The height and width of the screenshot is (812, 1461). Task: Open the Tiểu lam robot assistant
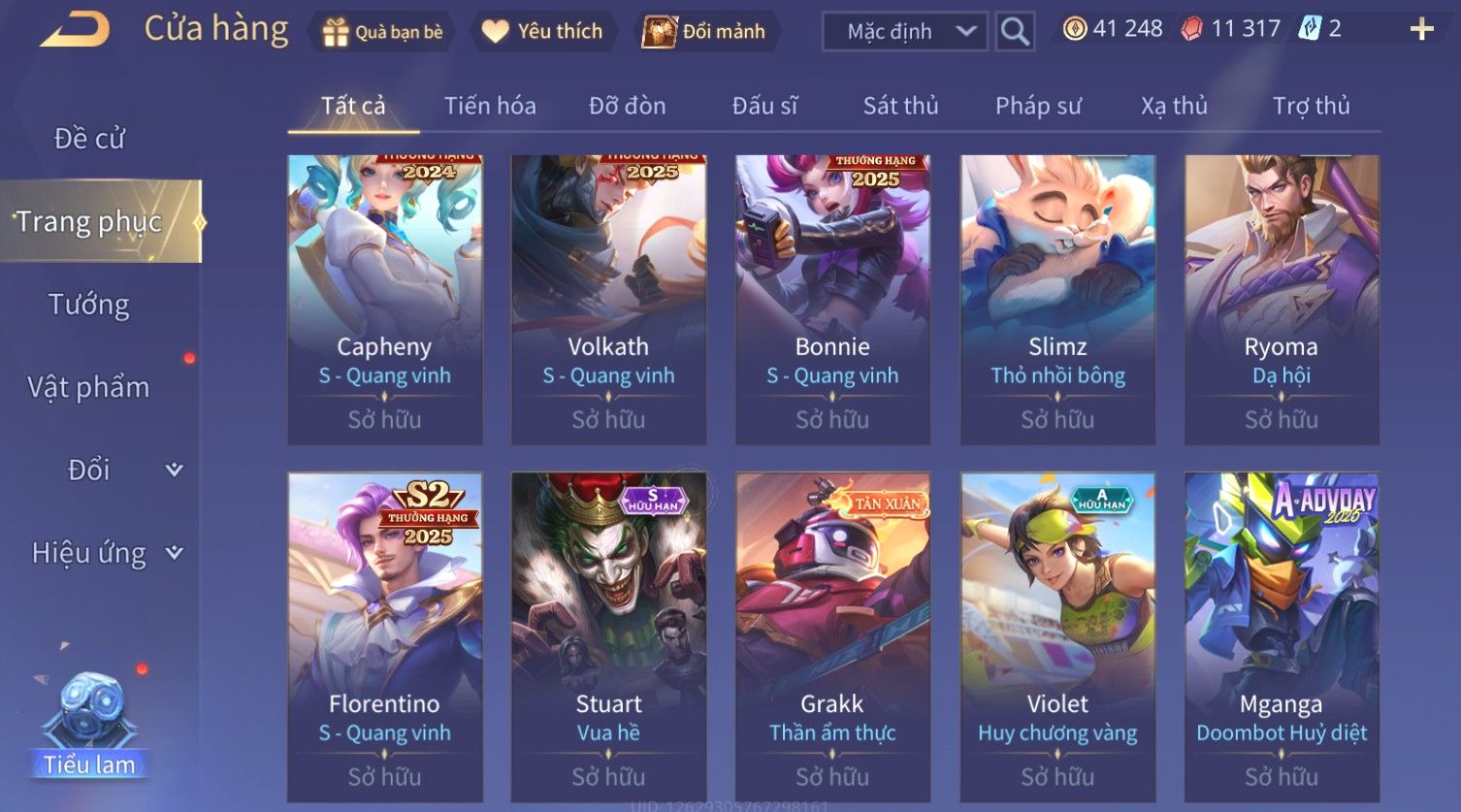coord(89,725)
